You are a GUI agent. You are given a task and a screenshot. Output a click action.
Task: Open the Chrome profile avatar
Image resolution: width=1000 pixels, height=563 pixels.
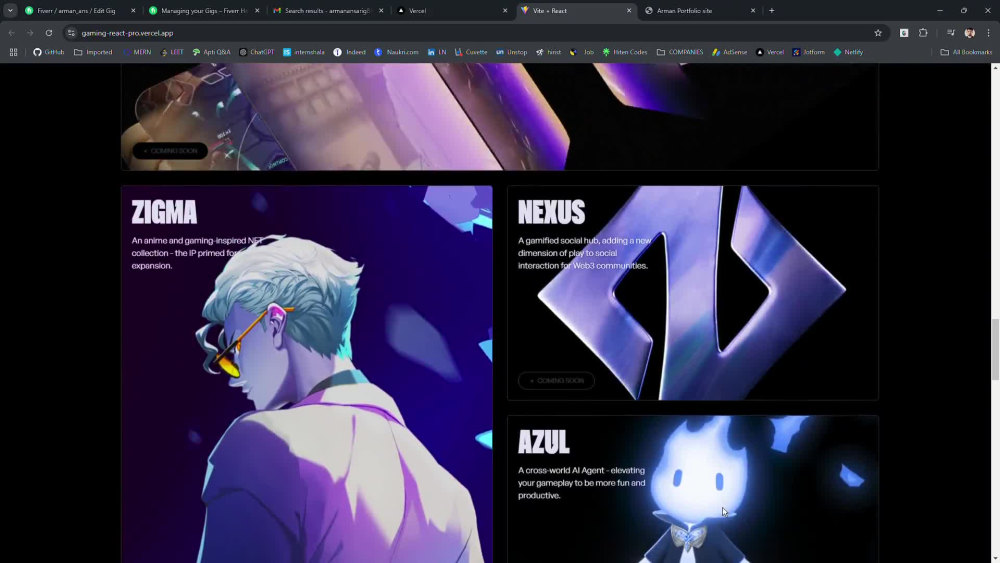[969, 33]
